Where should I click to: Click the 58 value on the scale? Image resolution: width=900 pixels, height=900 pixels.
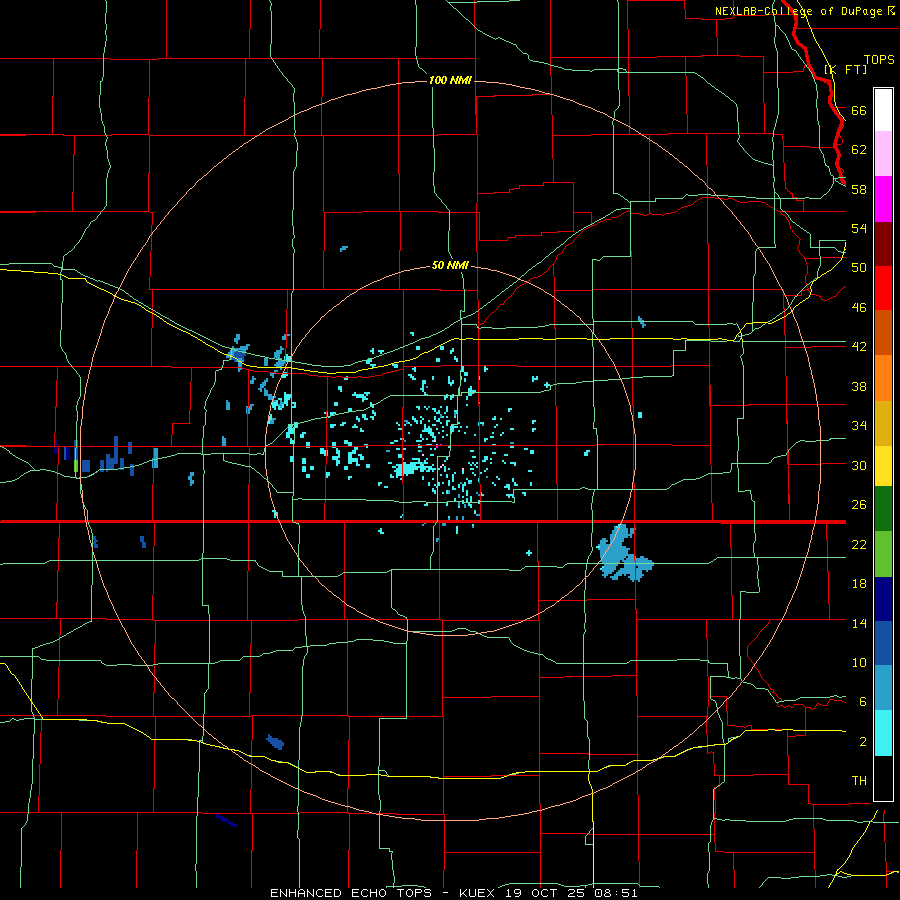859,189
